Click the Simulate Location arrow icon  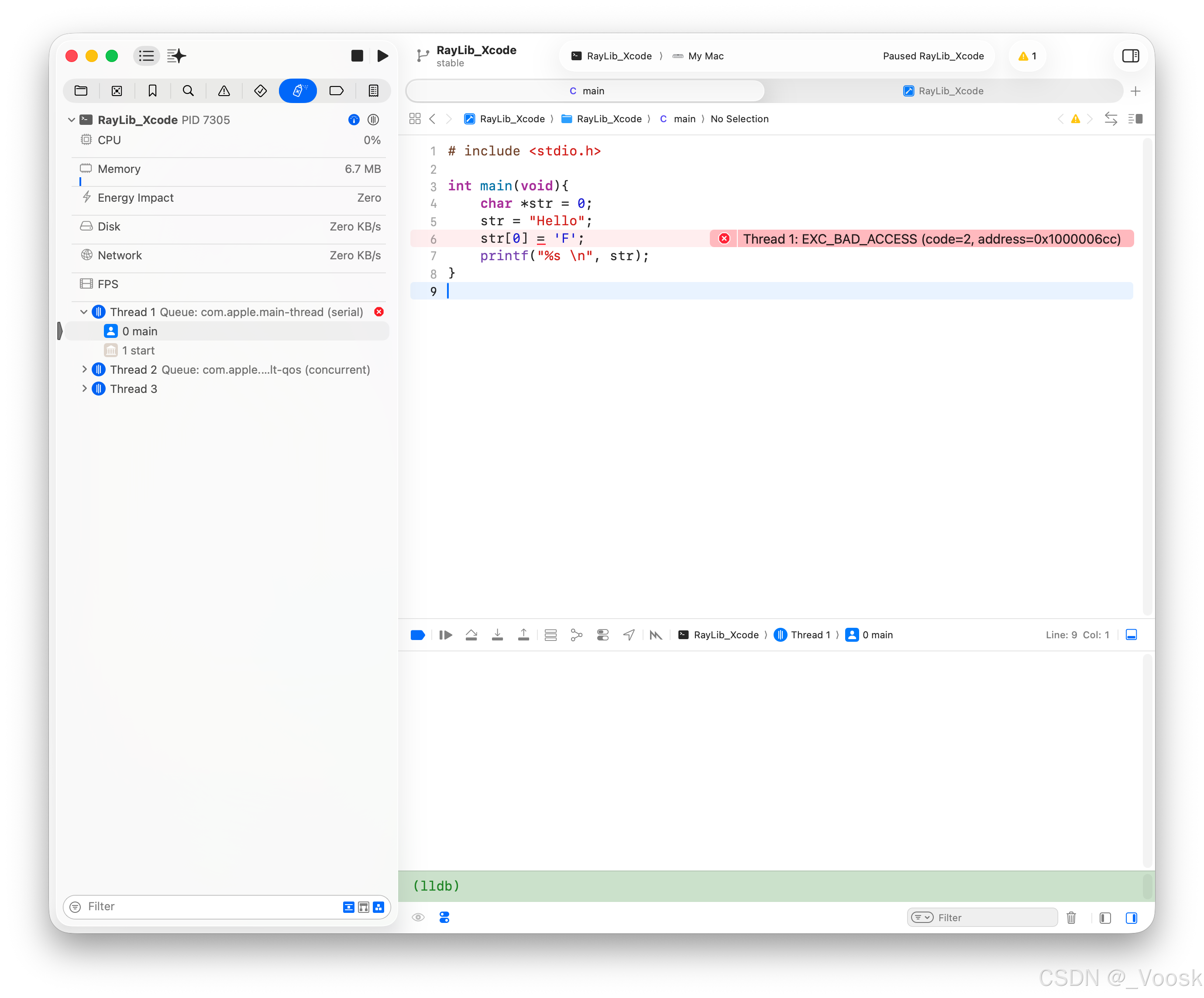(x=629, y=635)
